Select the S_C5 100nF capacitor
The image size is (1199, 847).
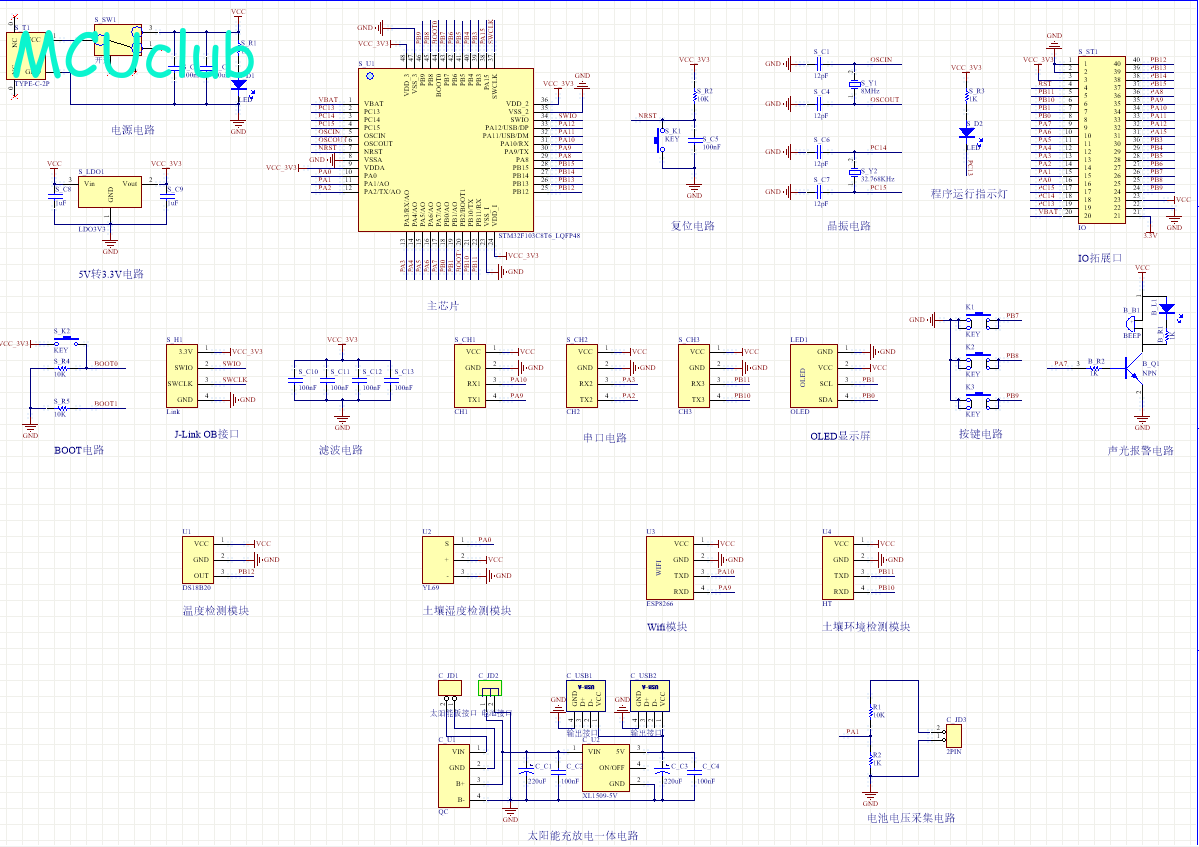[694, 140]
